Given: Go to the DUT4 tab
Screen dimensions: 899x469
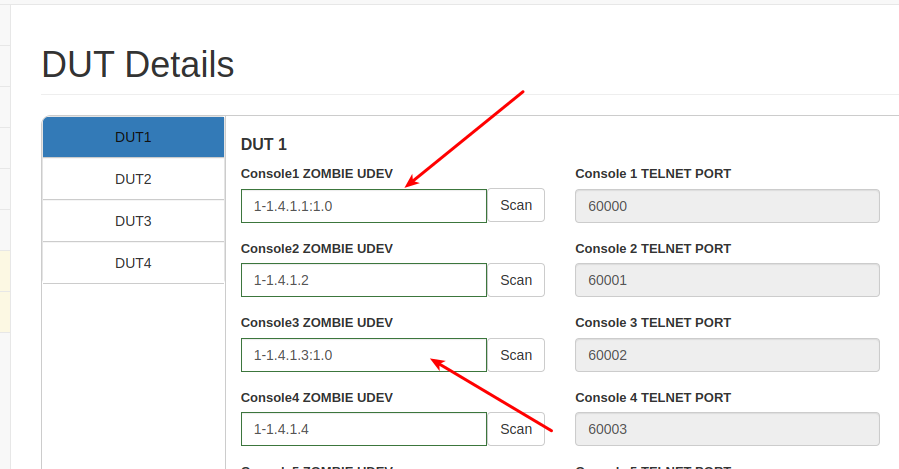Looking at the screenshot, I should tap(133, 263).
